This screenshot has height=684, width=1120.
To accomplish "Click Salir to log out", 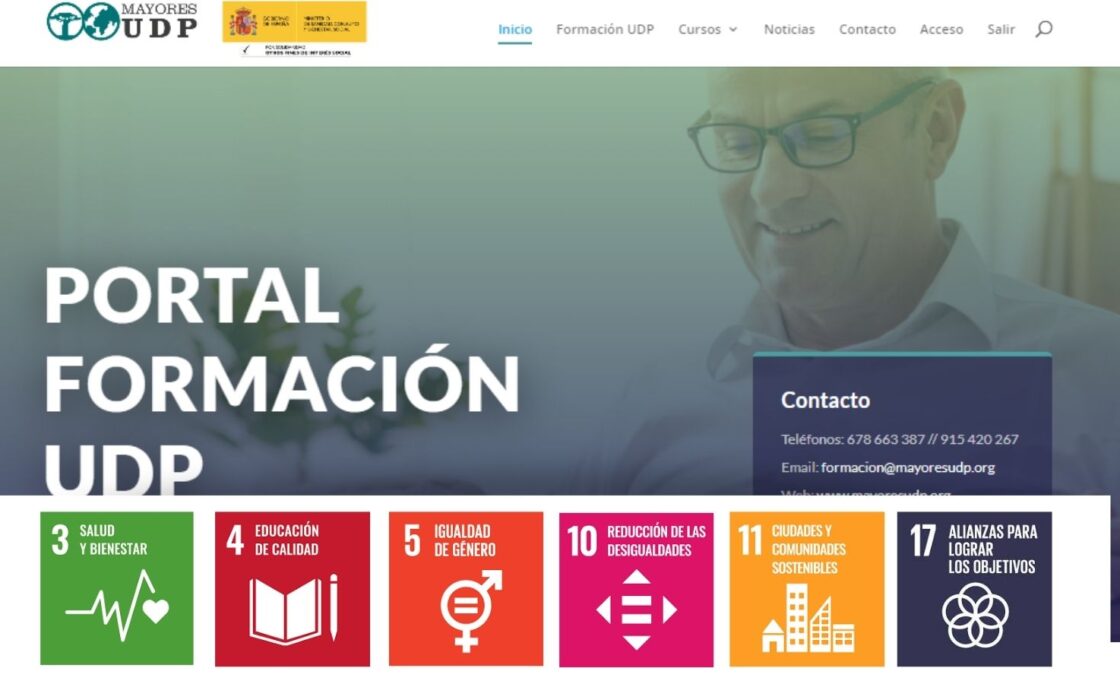I will pos(1001,29).
